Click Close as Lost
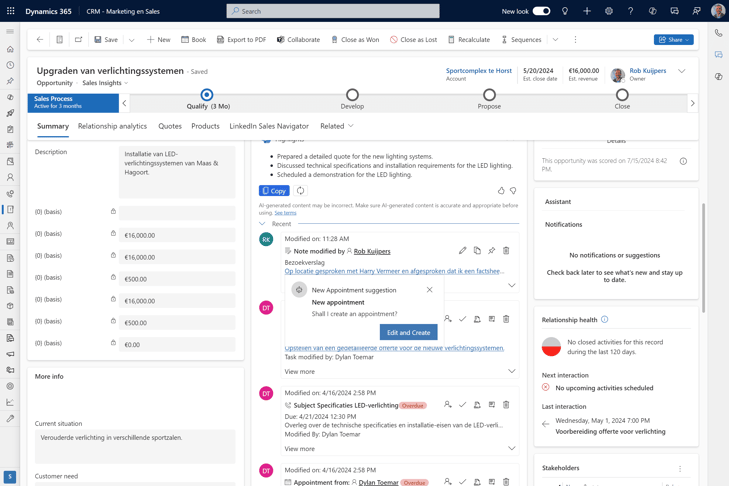The width and height of the screenshot is (729, 486). point(413,40)
